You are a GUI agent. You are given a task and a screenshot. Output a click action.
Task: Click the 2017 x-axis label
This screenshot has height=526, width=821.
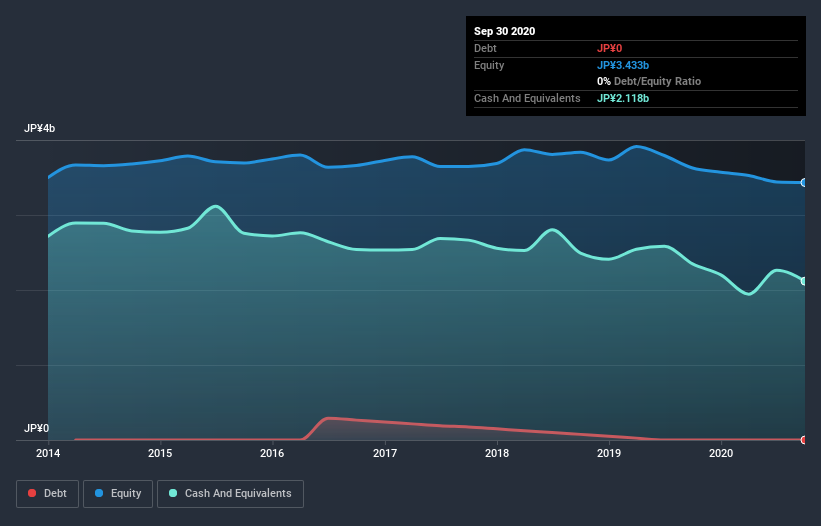(385, 453)
